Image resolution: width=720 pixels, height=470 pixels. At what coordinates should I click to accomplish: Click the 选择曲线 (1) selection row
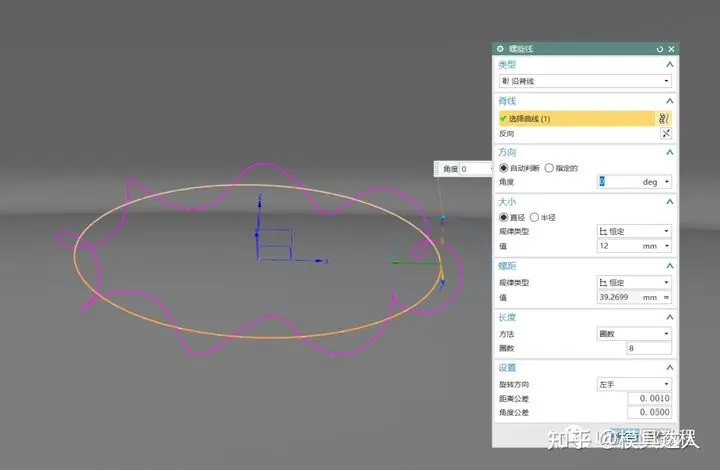click(577, 118)
